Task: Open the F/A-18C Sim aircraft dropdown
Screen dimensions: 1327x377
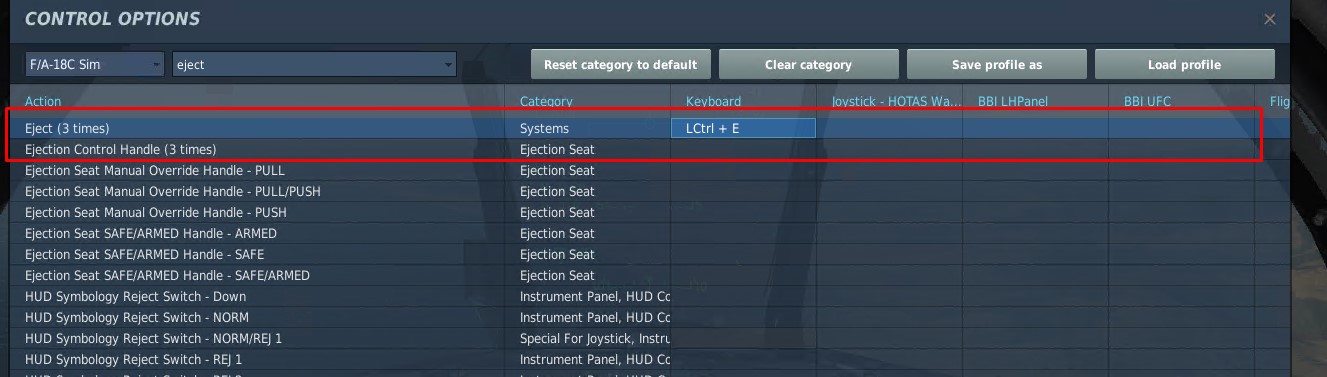Action: pos(95,64)
